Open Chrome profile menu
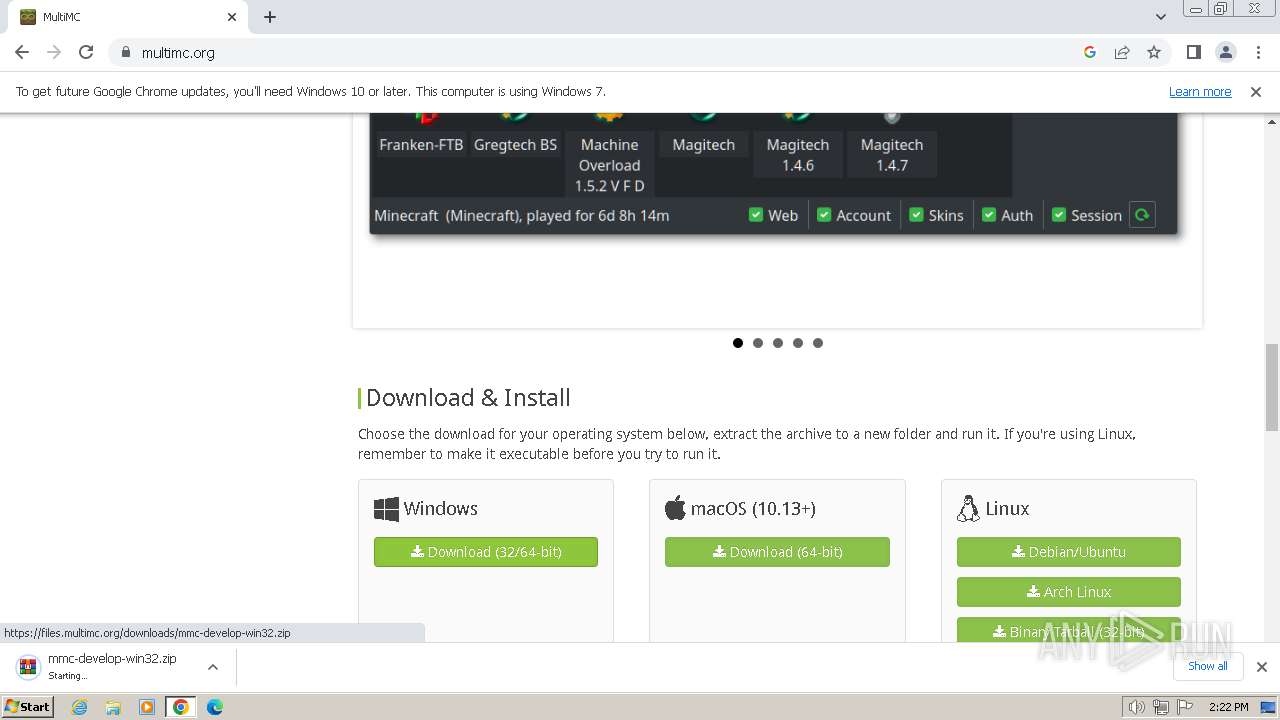 click(1225, 52)
